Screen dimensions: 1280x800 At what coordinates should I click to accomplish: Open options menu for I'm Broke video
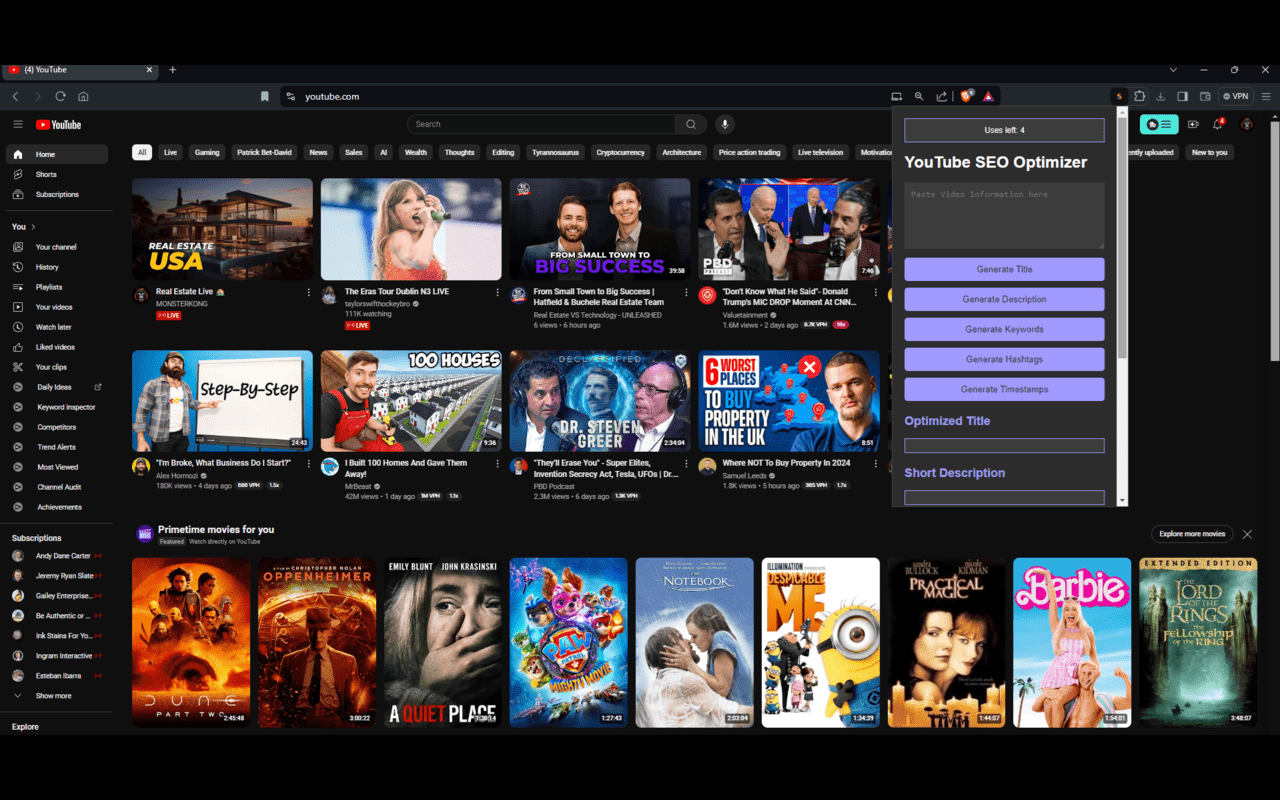coord(309,464)
